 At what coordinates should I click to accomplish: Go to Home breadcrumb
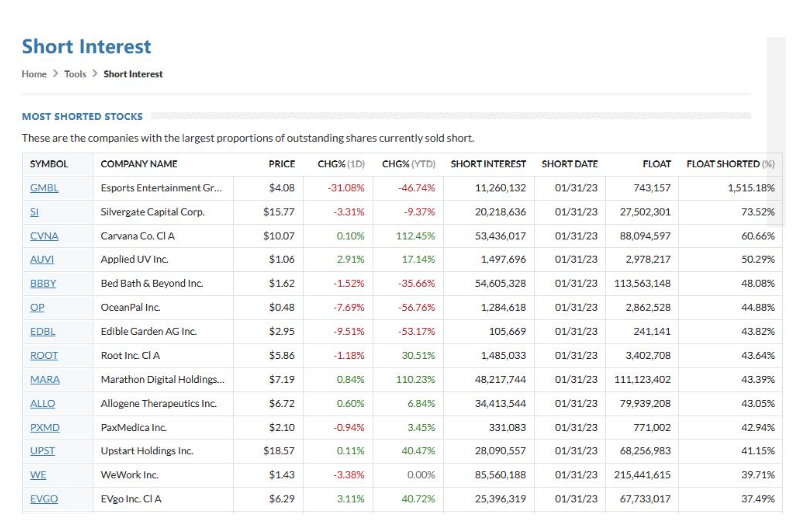(x=34, y=74)
